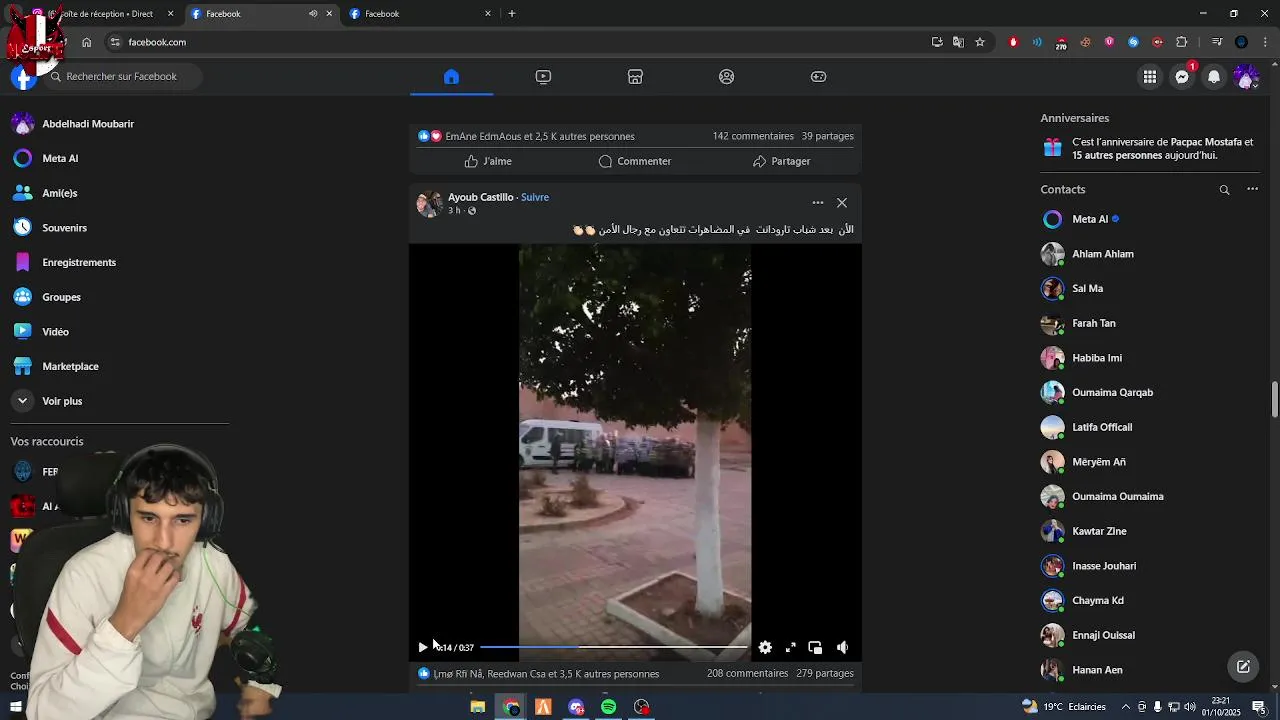Click J'aime on the top post
Viewport: 1280px width, 720px height.
488,161
